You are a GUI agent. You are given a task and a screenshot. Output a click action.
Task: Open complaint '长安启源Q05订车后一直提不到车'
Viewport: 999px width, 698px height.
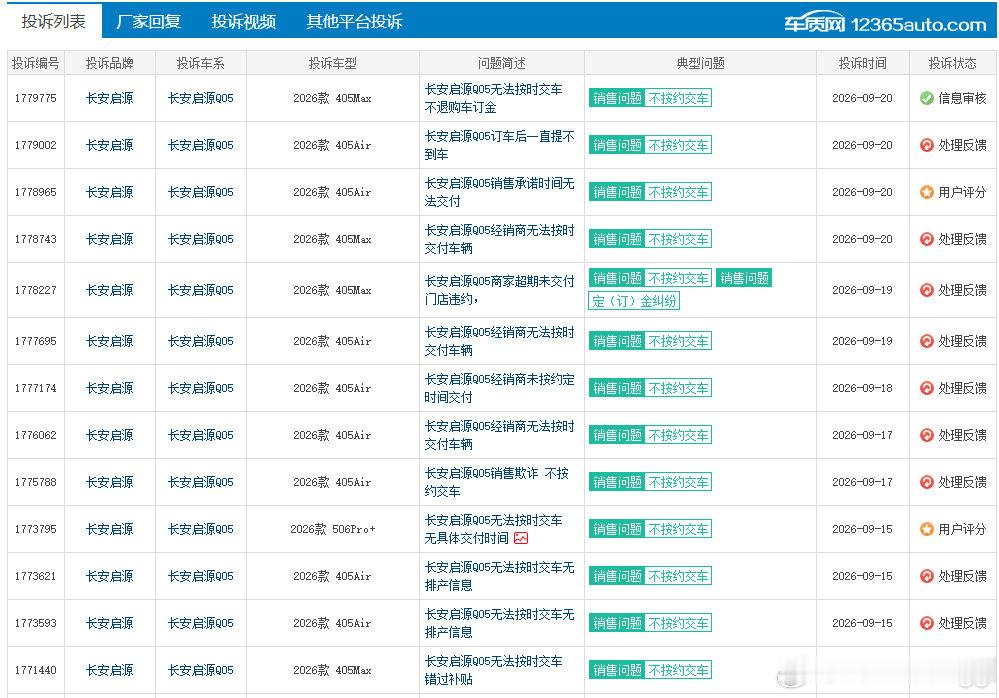click(500, 146)
